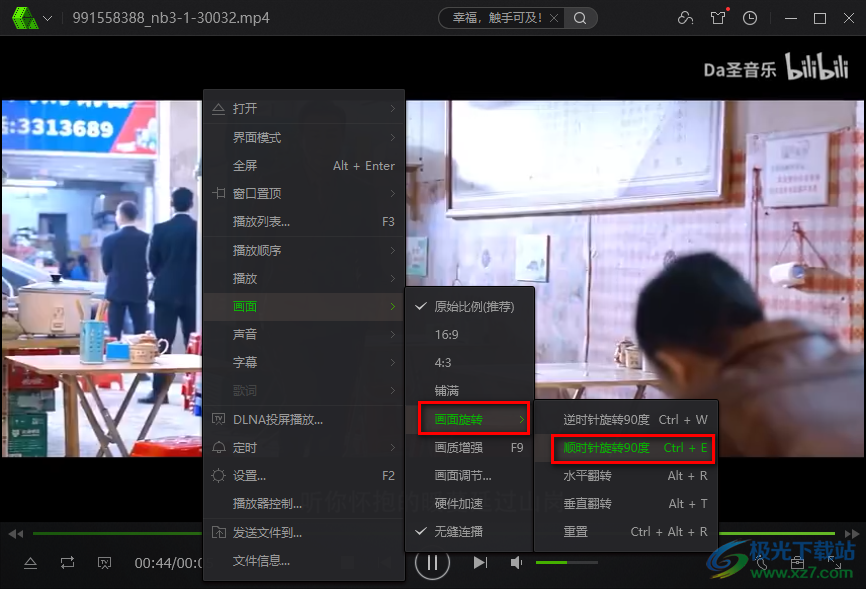Click the playback time 00:44 display

tap(169, 563)
